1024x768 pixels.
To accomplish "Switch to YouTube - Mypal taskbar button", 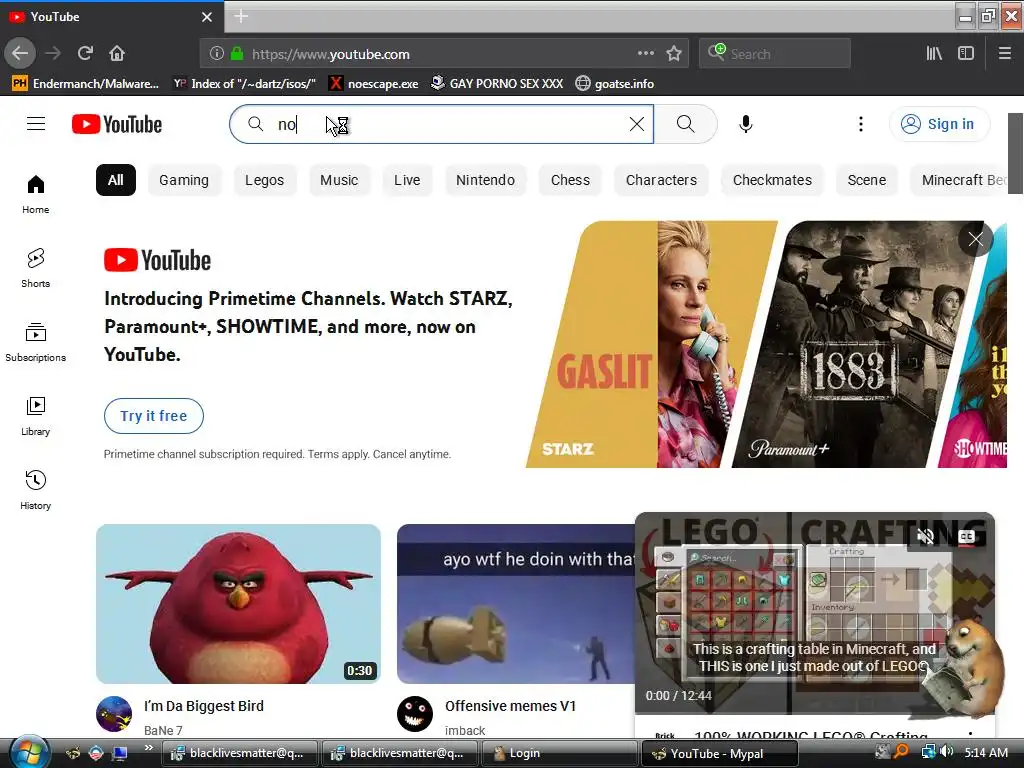I will 720,754.
